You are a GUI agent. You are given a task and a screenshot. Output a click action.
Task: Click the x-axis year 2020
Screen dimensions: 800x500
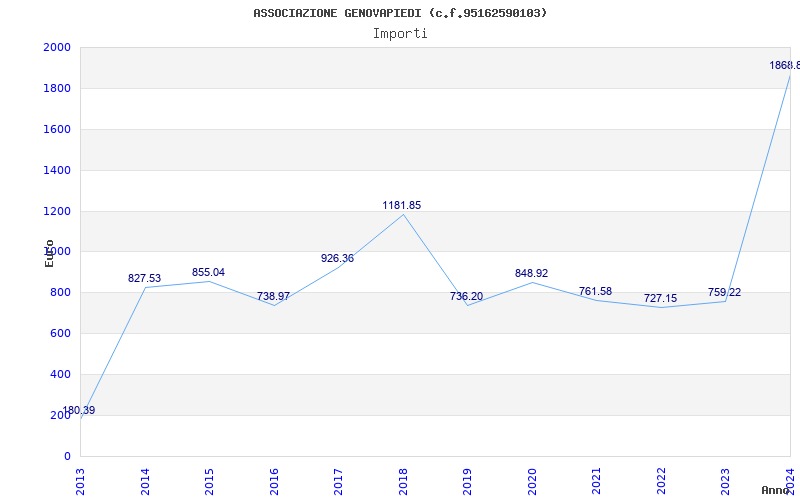[x=532, y=482]
